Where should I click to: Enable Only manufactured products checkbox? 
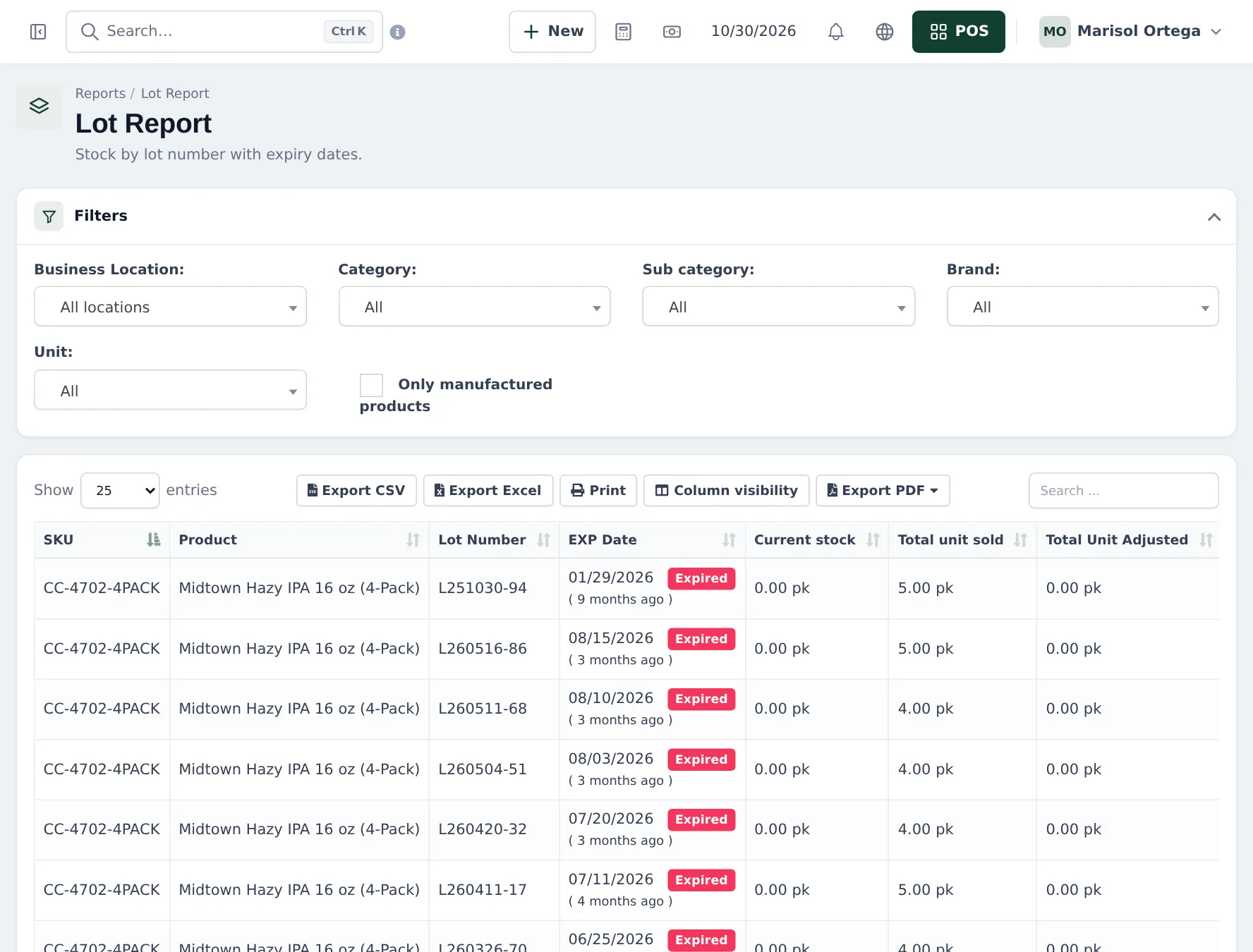click(372, 385)
